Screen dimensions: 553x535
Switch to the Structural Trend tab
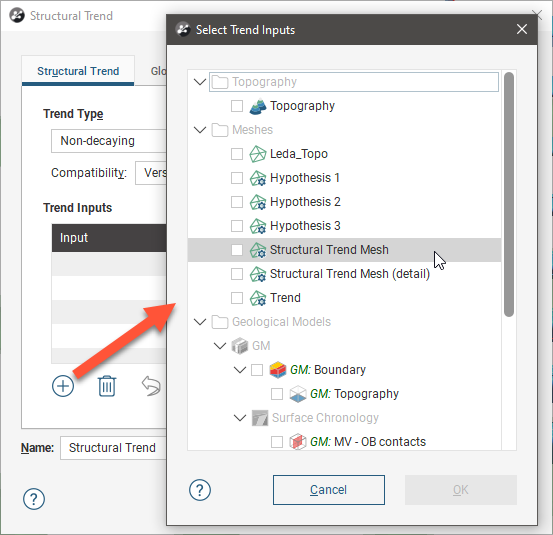[x=78, y=71]
